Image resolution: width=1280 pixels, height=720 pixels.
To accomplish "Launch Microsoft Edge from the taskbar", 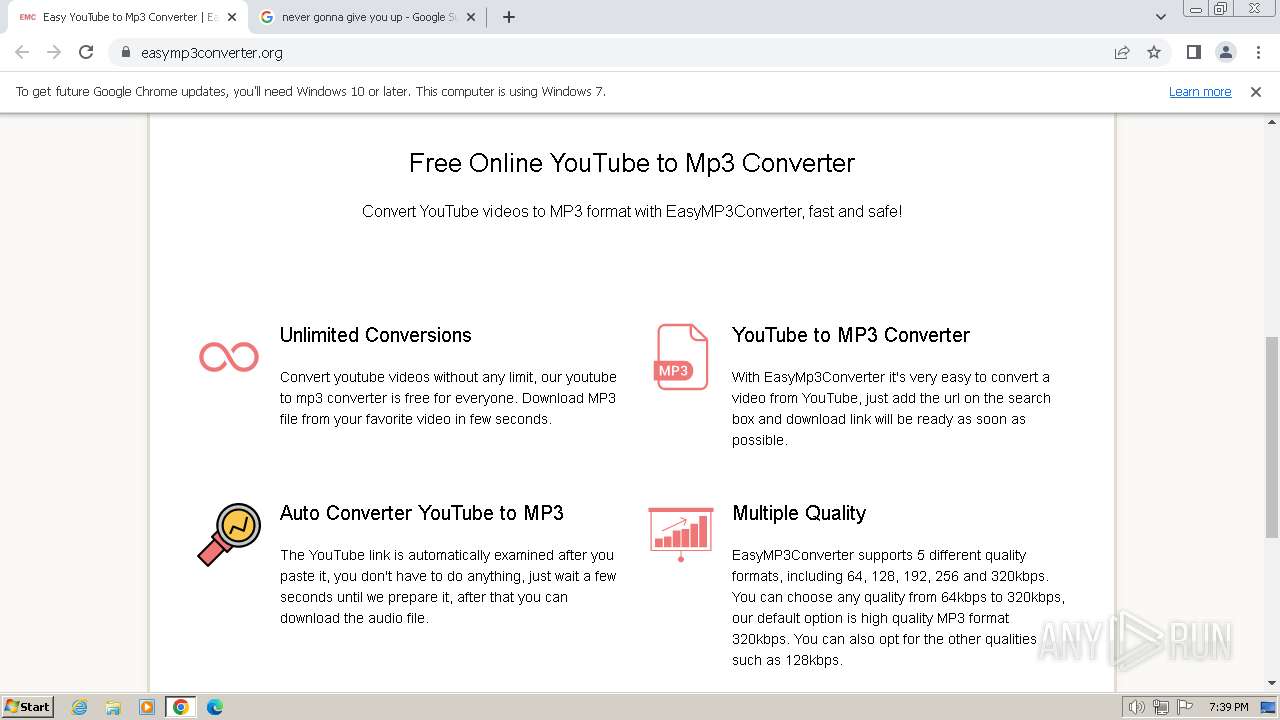I will [215, 707].
